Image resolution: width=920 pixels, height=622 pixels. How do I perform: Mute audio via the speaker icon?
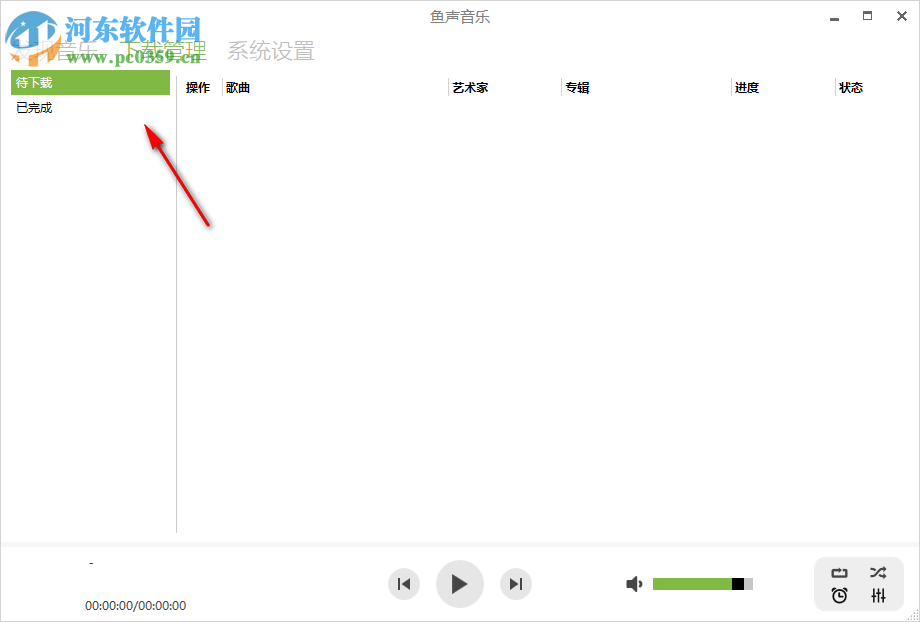click(634, 584)
